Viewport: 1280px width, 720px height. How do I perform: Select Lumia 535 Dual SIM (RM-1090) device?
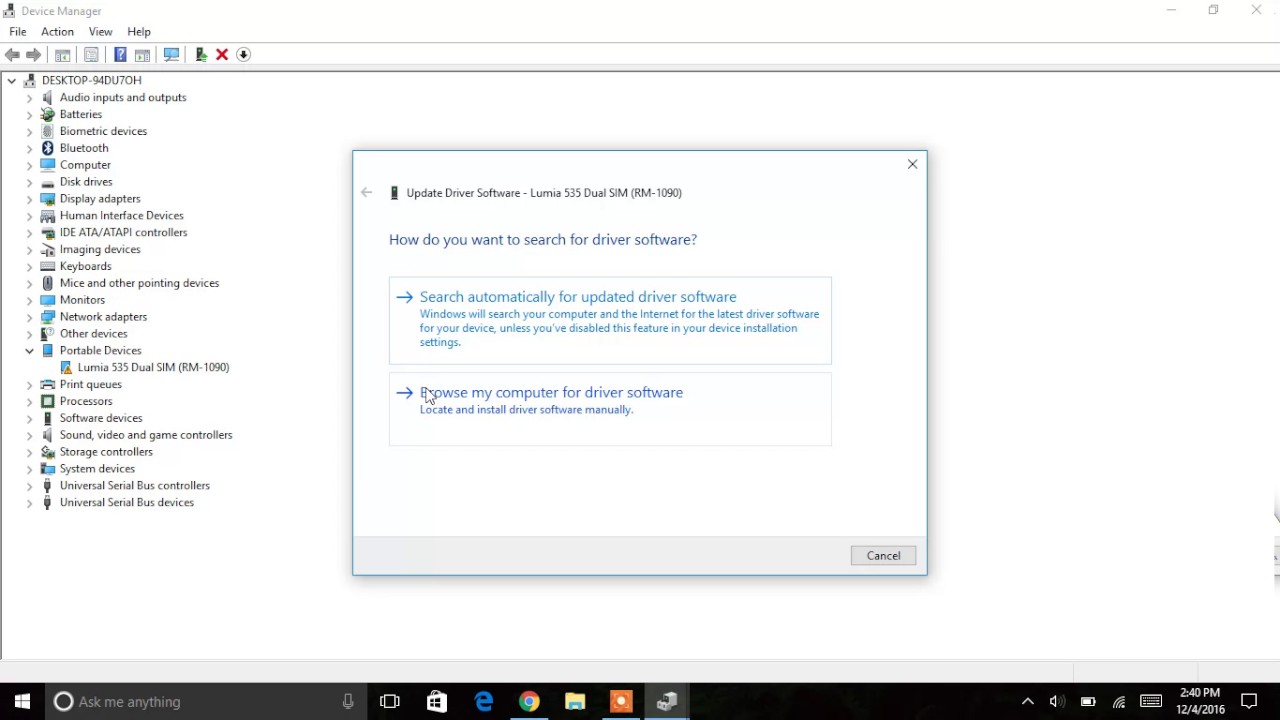click(153, 367)
